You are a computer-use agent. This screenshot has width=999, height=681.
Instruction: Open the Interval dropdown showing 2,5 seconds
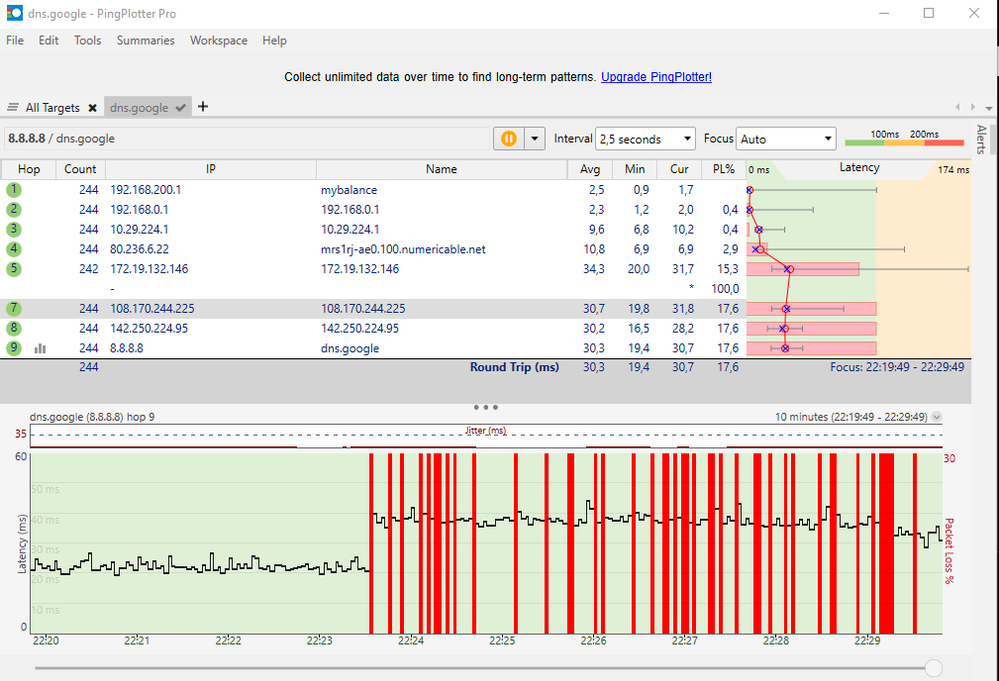(x=645, y=139)
